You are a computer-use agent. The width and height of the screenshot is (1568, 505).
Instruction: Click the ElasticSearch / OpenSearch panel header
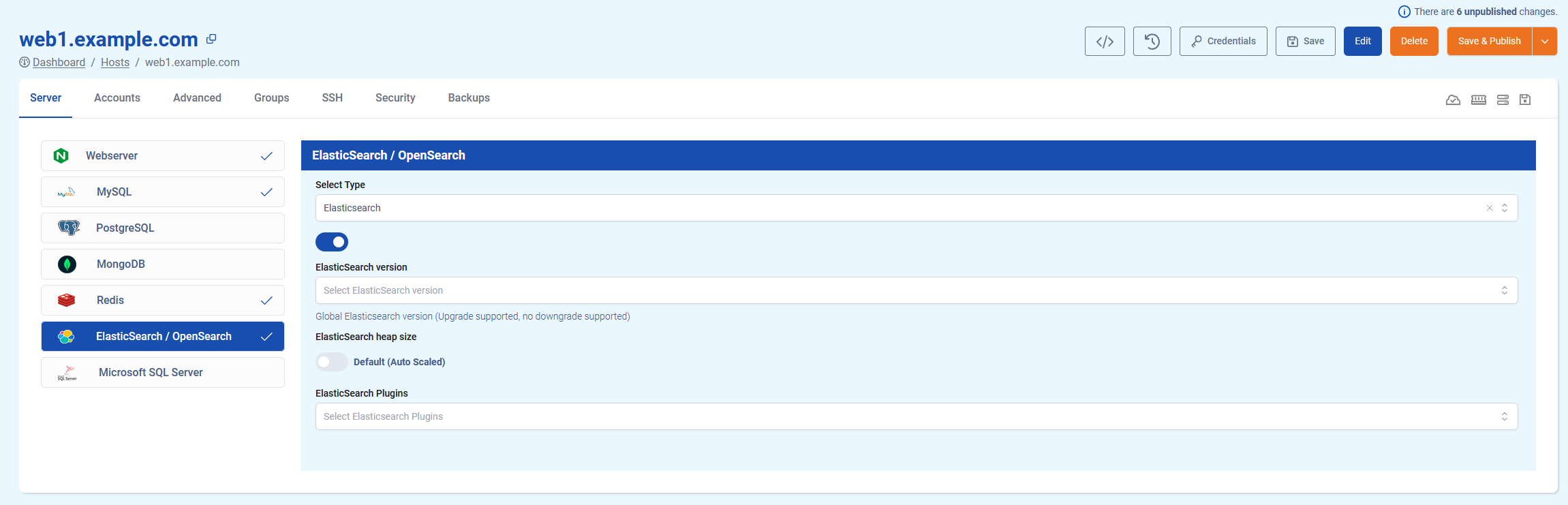click(x=919, y=155)
